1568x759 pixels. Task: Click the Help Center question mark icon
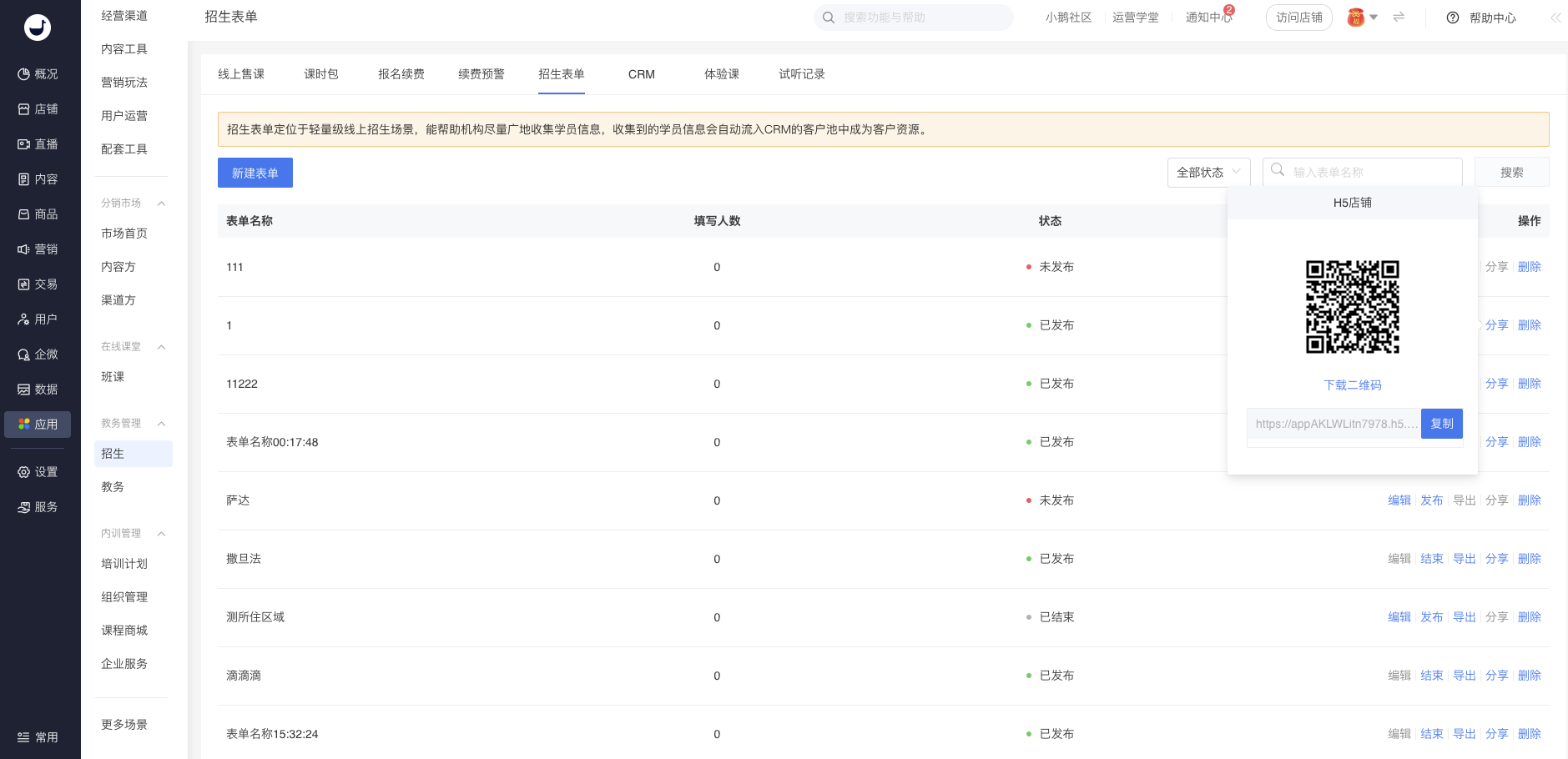pyautogui.click(x=1453, y=18)
